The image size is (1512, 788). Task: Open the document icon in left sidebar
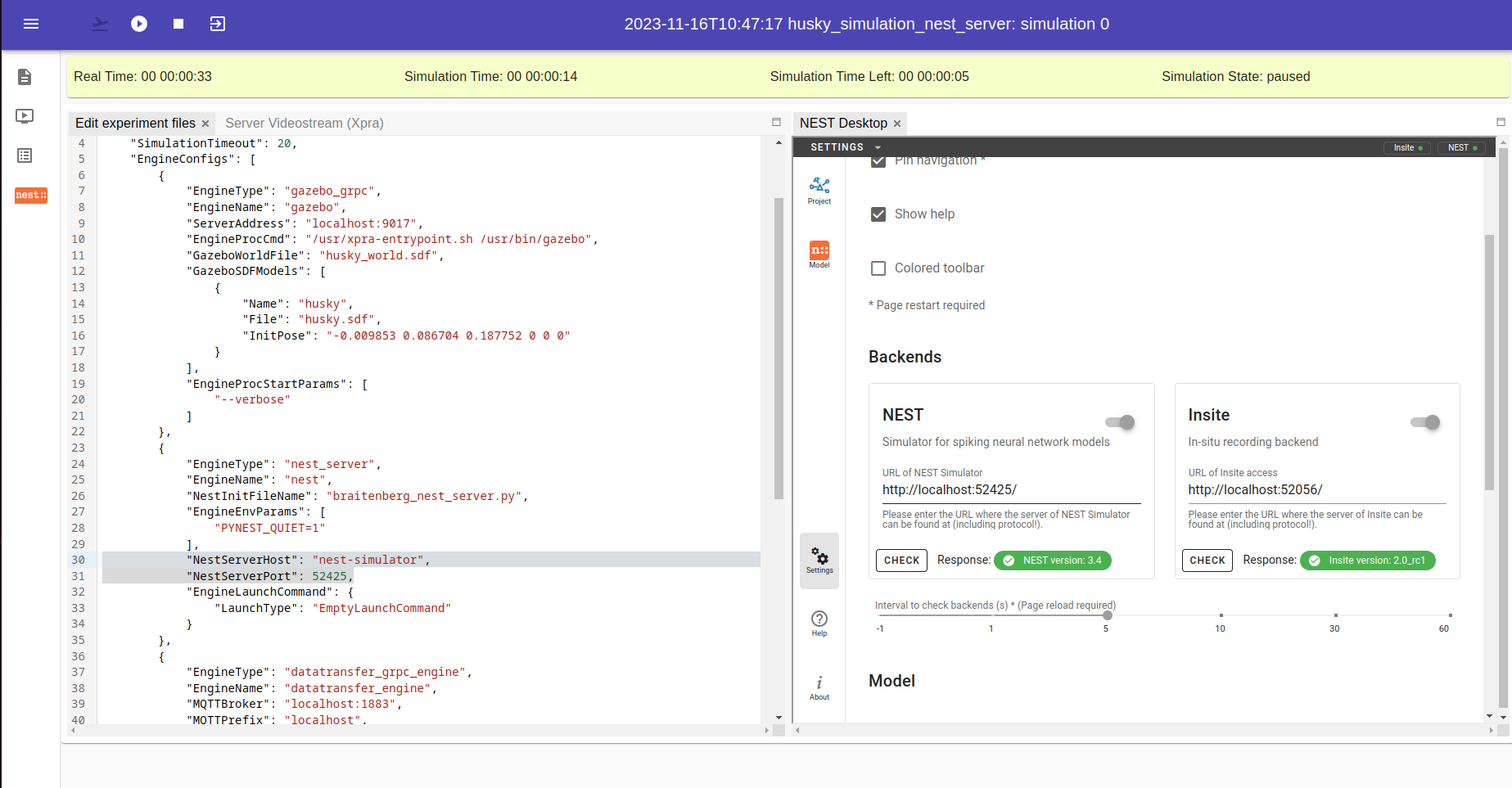coord(25,77)
